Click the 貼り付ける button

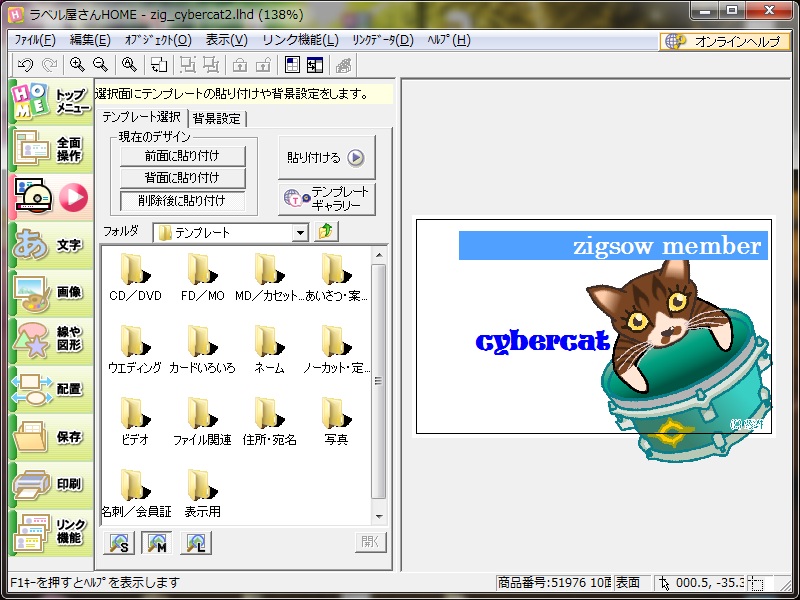[x=327, y=157]
